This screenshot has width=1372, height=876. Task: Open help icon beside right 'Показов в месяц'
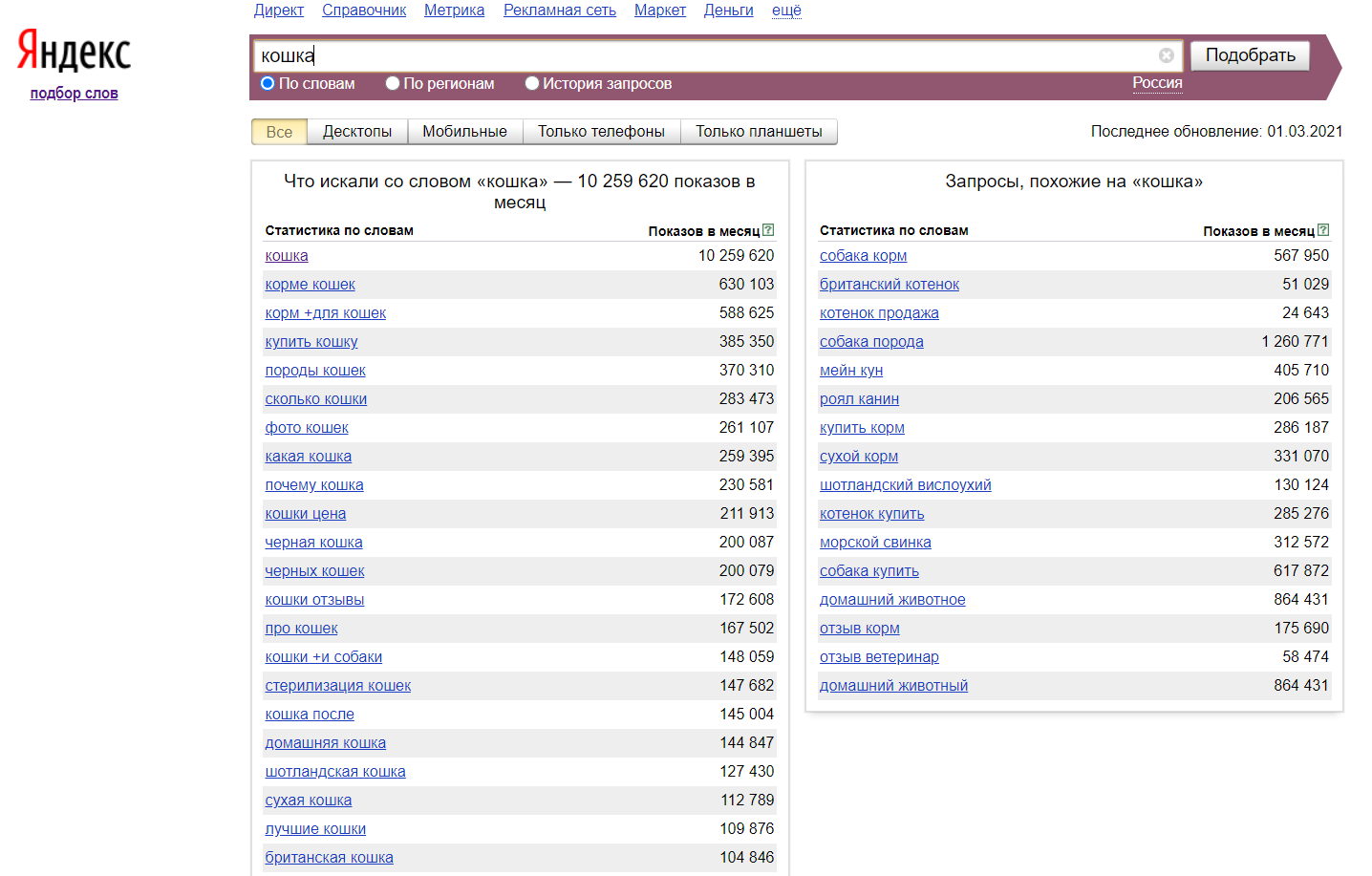pyautogui.click(x=1323, y=230)
